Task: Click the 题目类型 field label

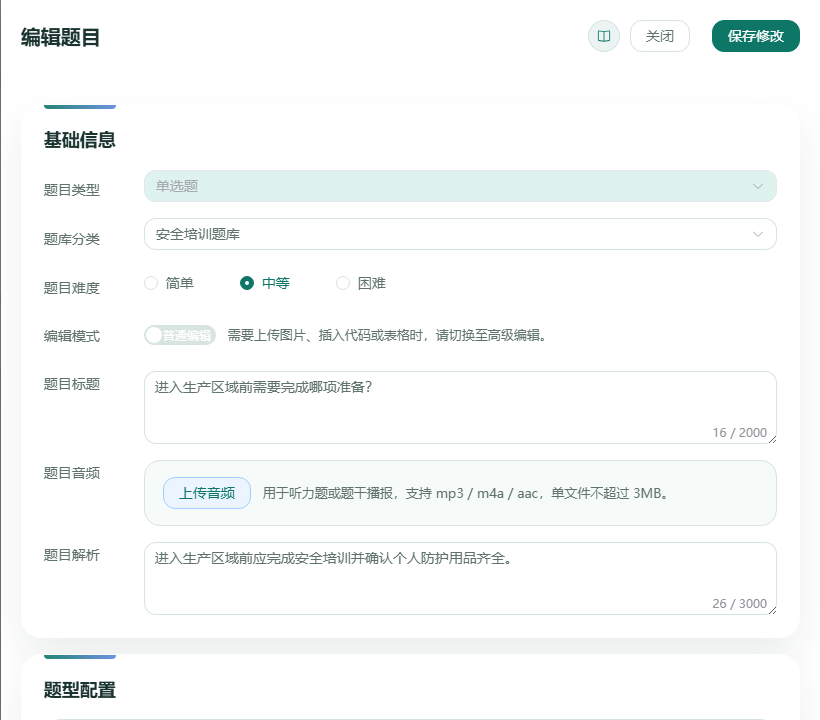Action: (72, 190)
